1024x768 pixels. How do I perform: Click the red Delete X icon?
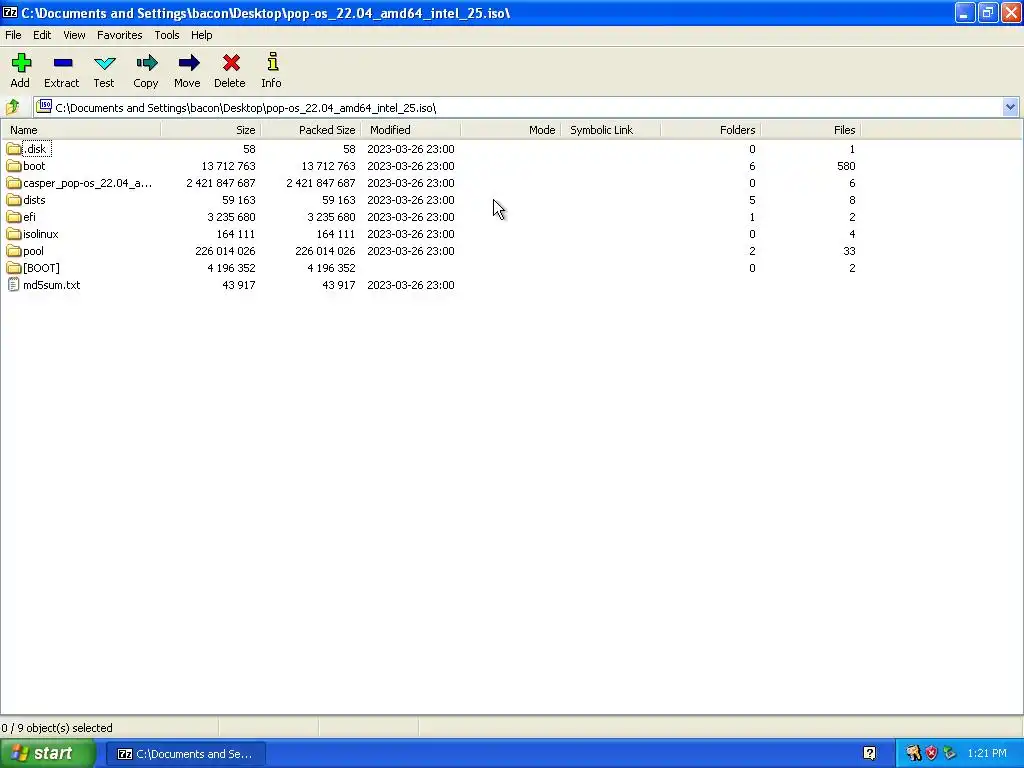(231, 63)
